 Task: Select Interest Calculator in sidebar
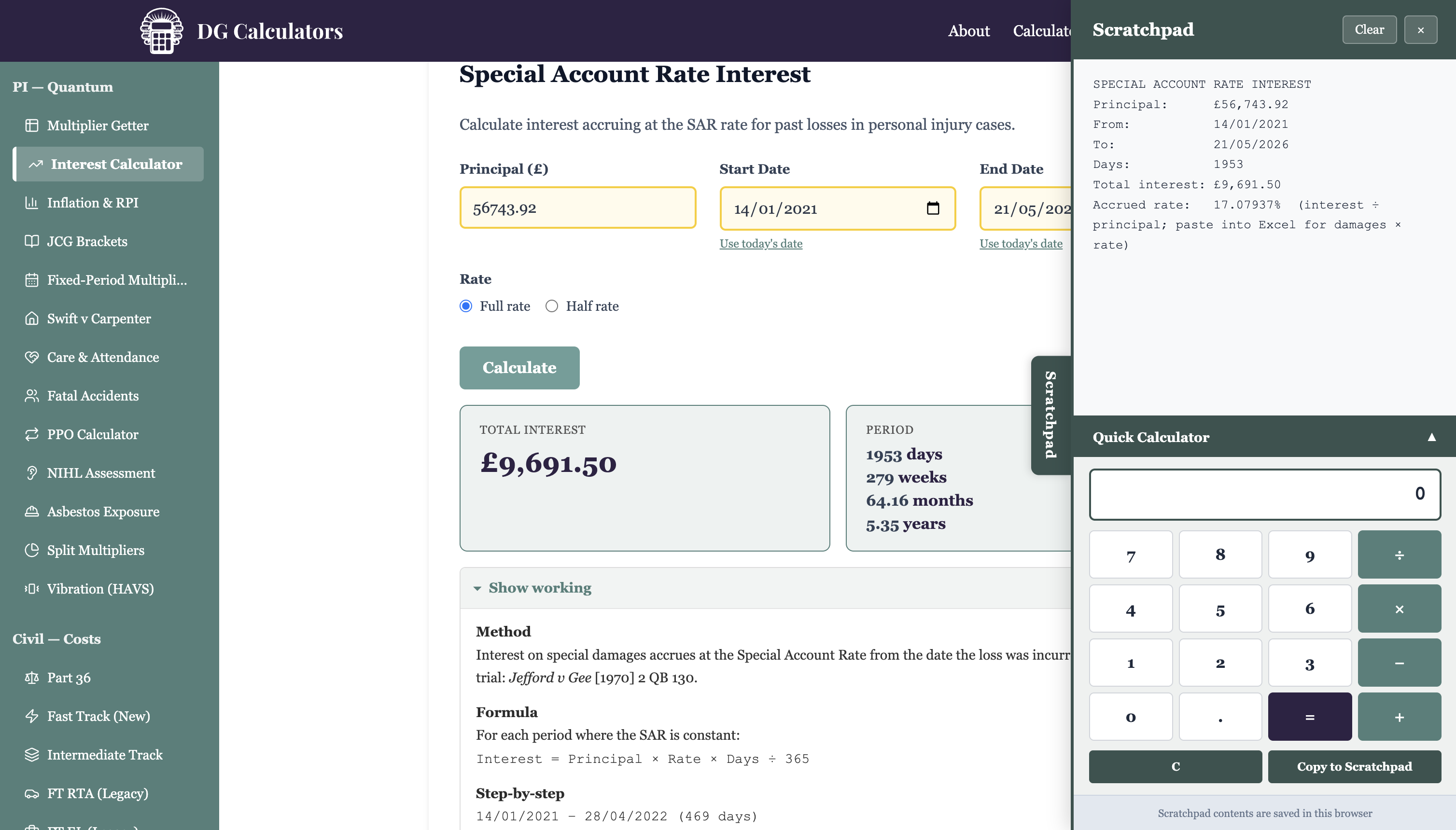(108, 164)
